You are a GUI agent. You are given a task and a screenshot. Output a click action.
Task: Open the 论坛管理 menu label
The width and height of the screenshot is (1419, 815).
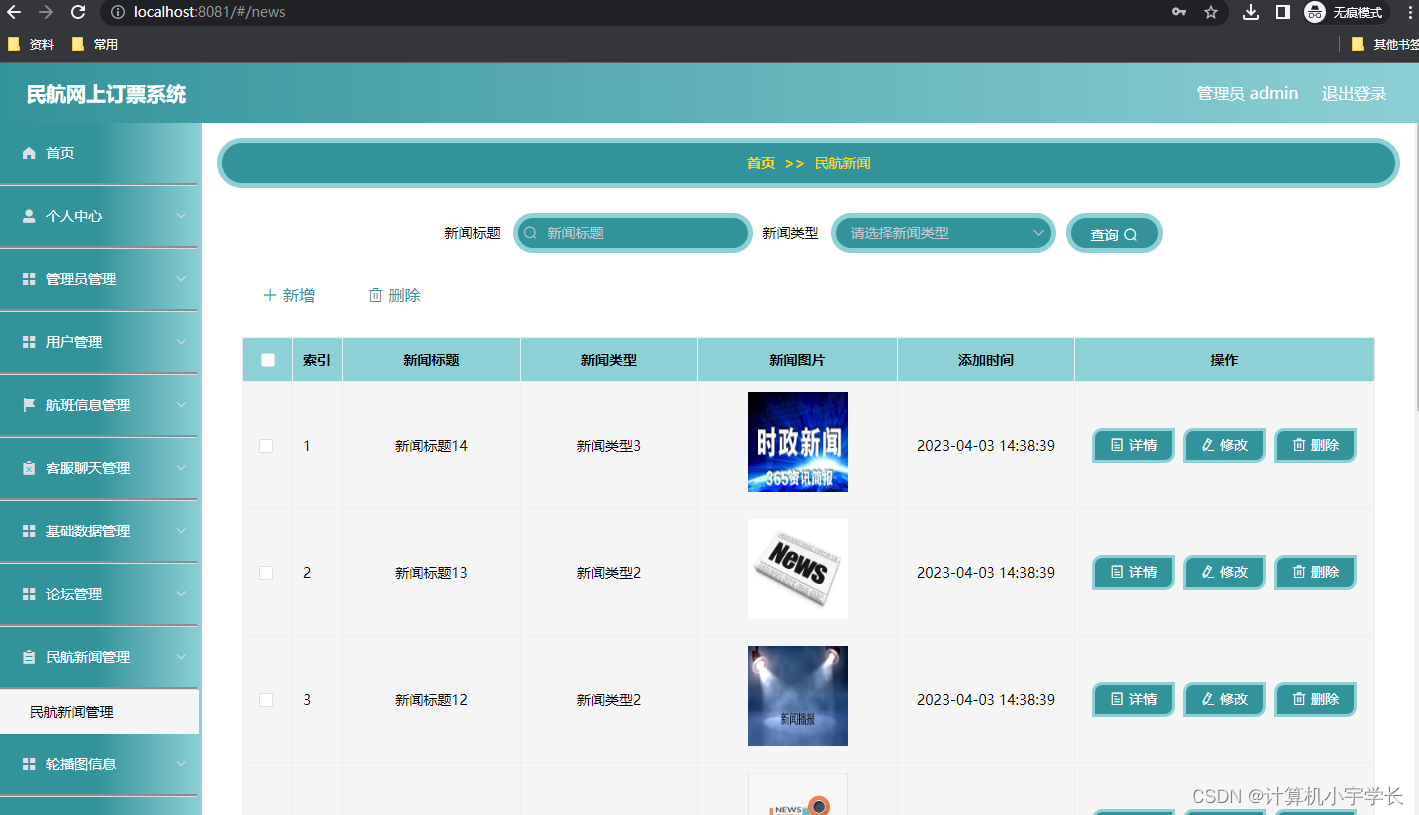click(x=74, y=594)
